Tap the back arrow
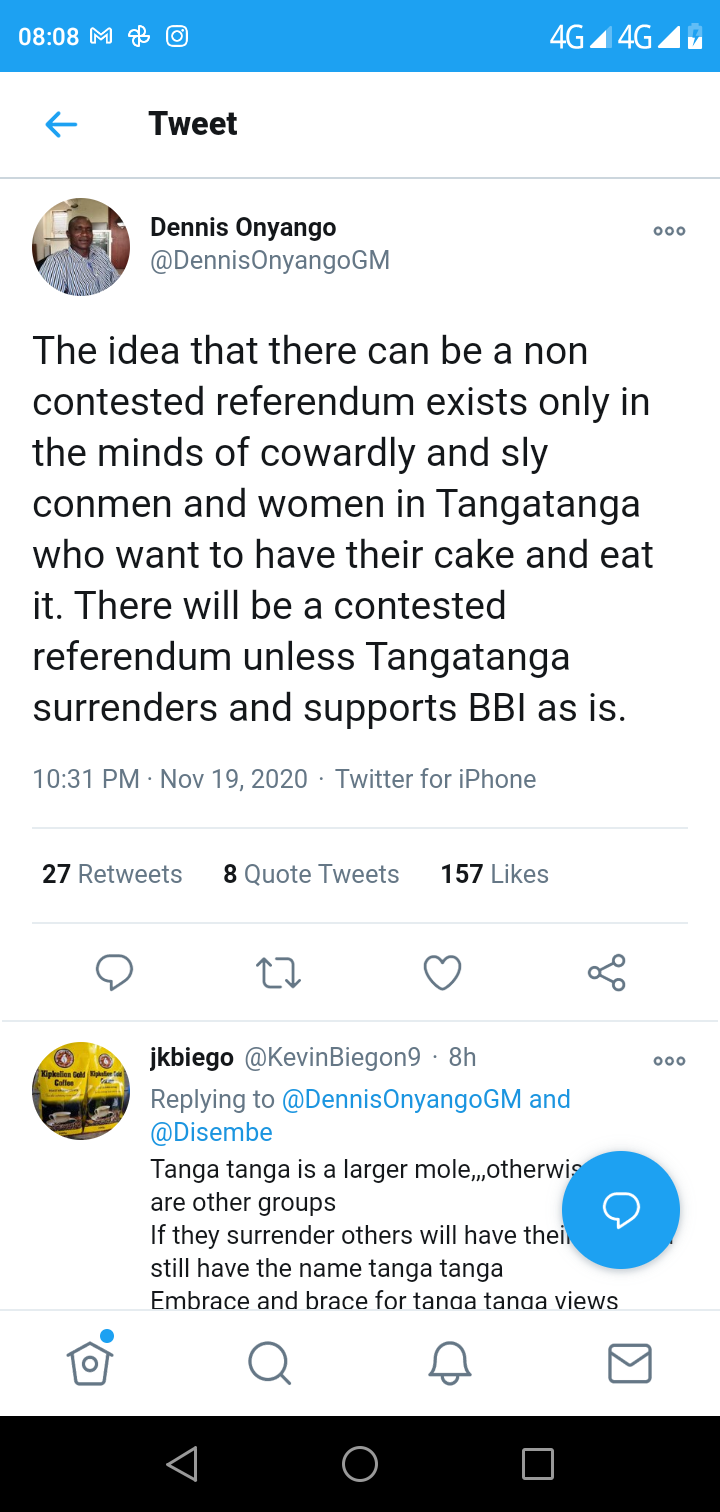Image resolution: width=720 pixels, height=1512 pixels. 61,124
